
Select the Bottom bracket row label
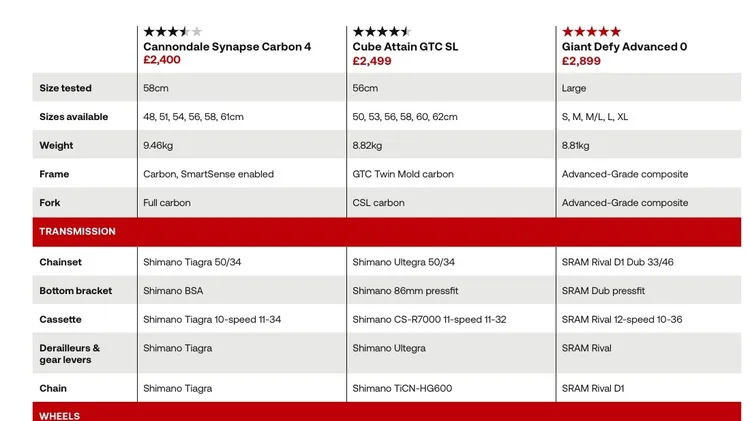(76, 291)
